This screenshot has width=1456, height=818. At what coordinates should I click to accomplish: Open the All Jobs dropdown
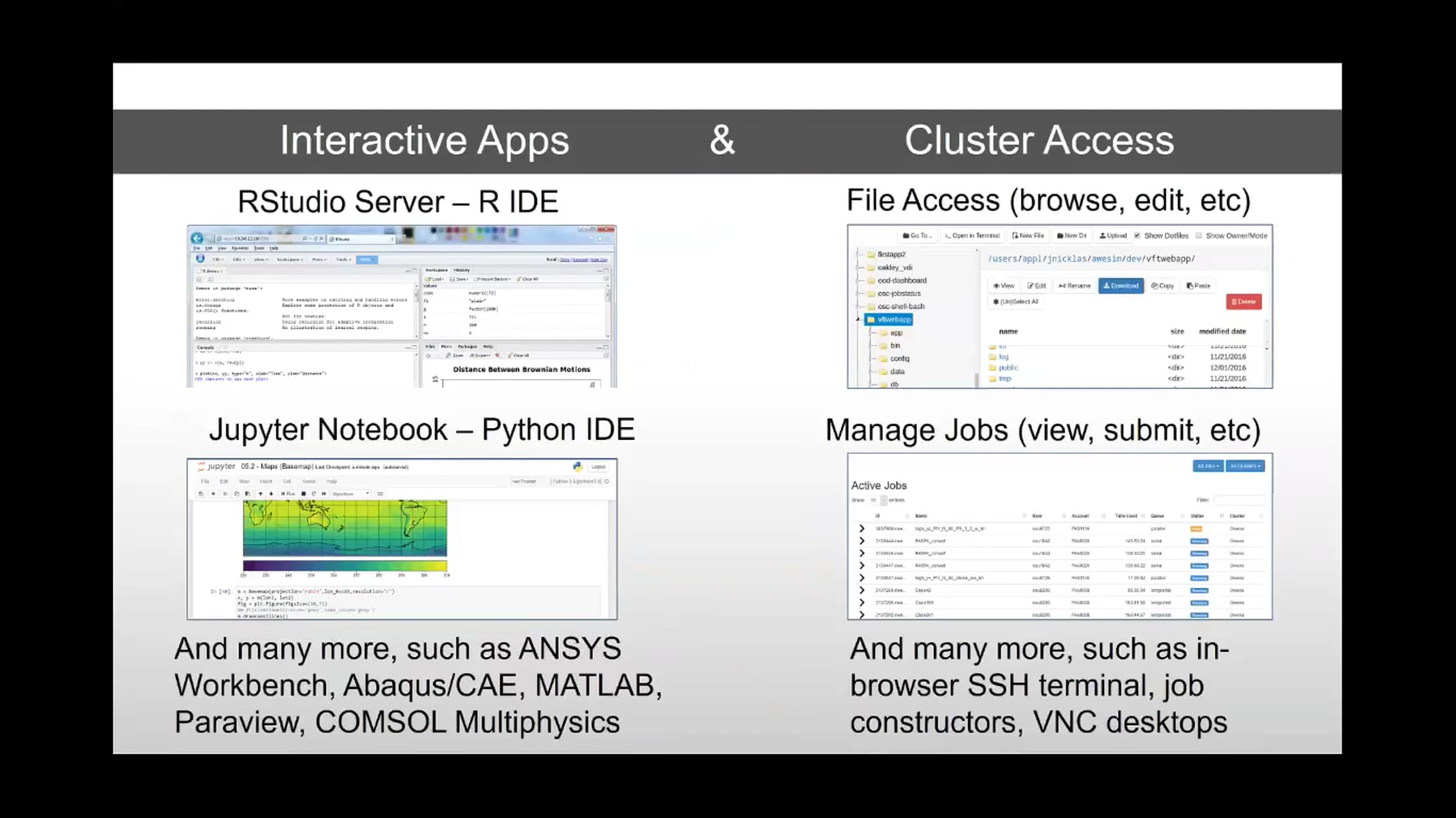[x=1208, y=466]
